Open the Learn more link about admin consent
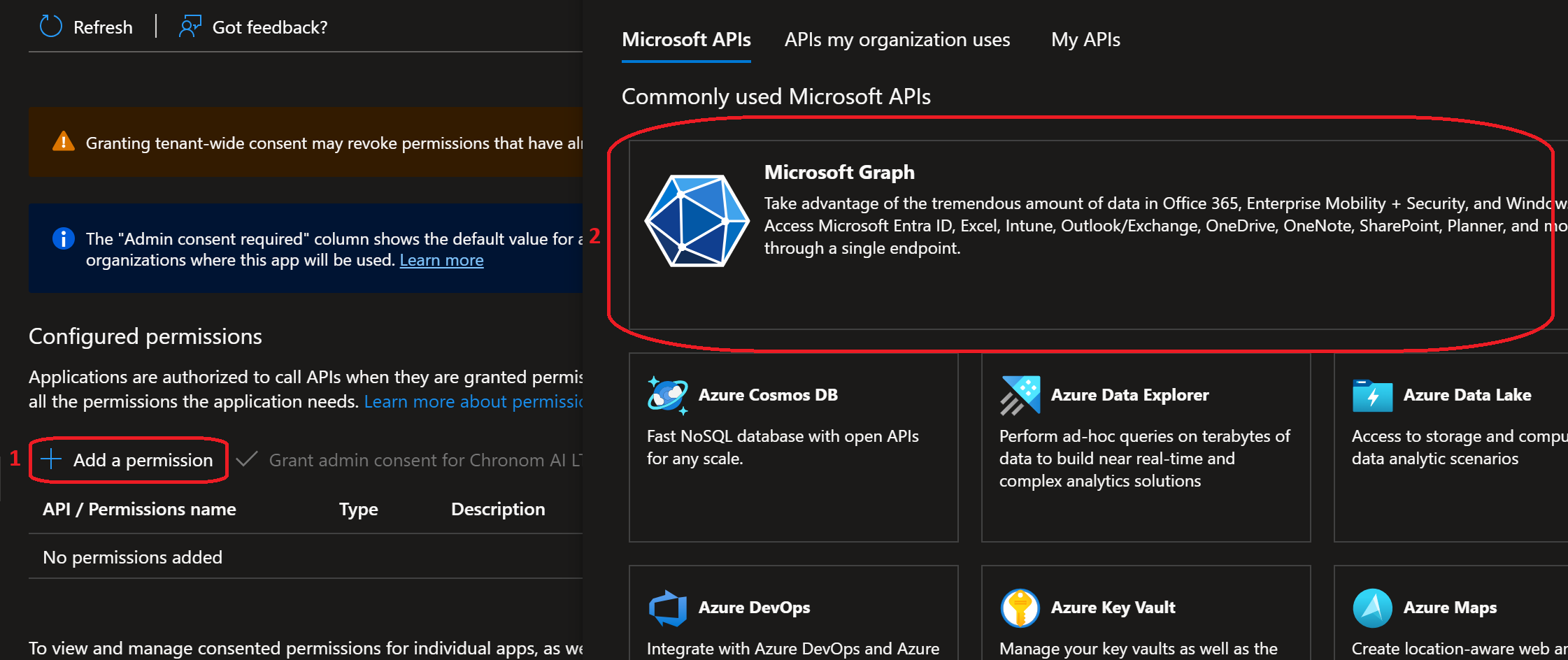Image resolution: width=1568 pixels, height=660 pixels. click(441, 259)
